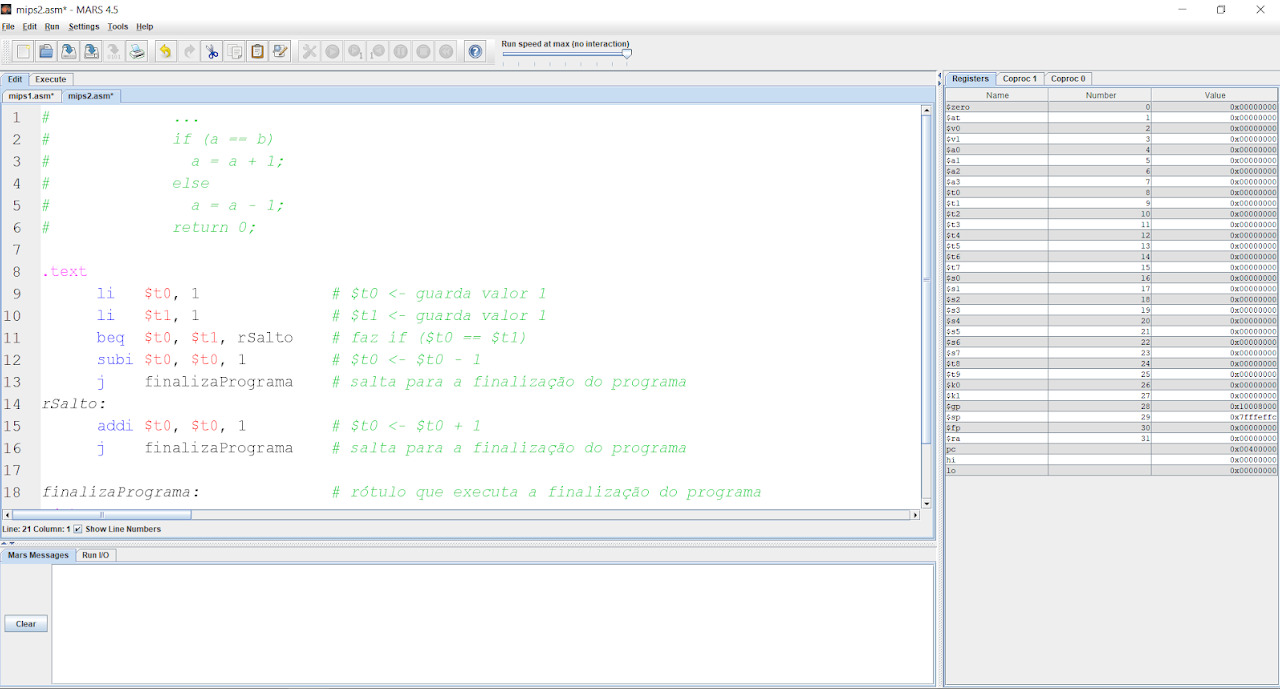Show the Coproc 1 registers tab
1280x689 pixels.
1020,78
